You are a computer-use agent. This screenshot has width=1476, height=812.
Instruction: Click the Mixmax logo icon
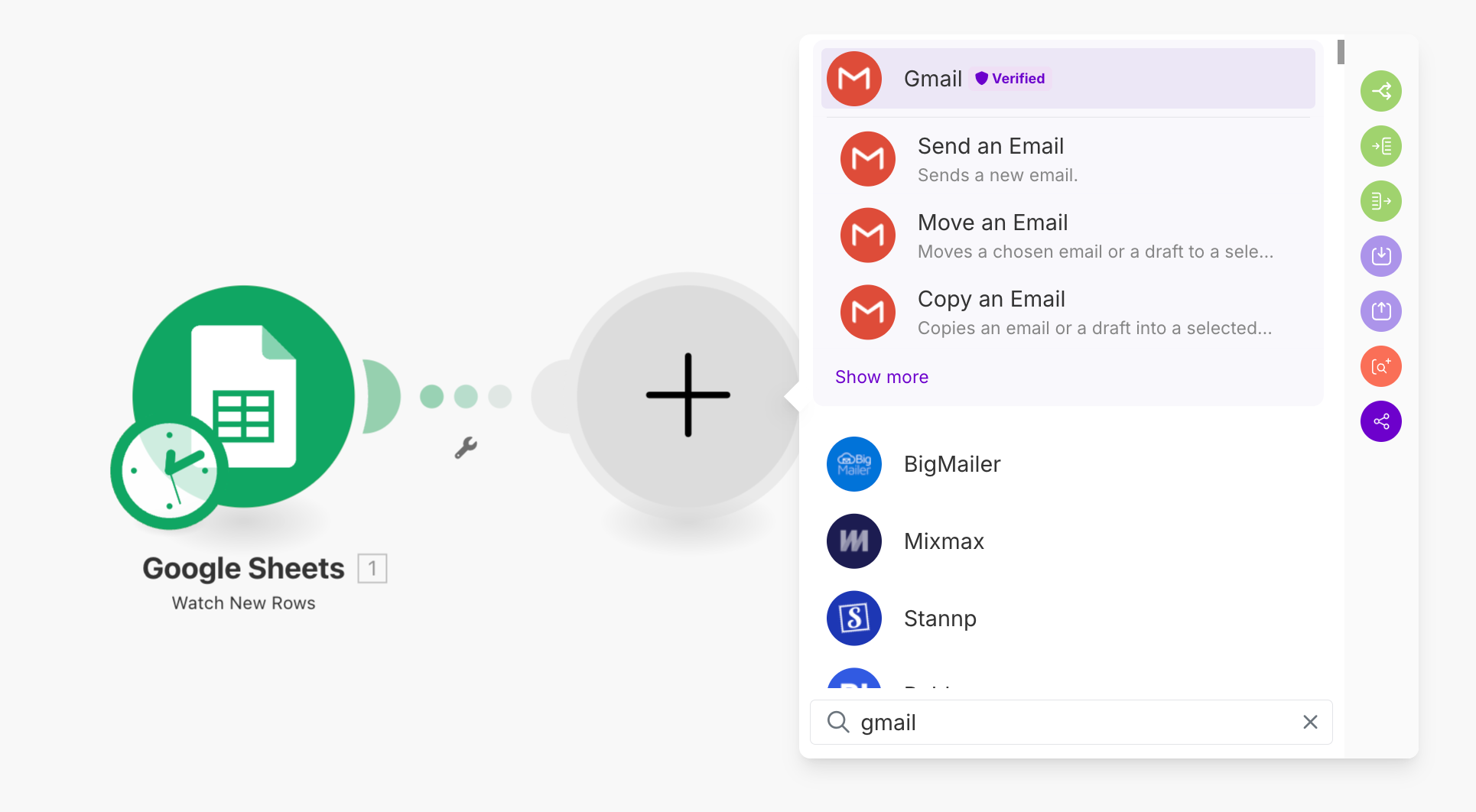854,541
